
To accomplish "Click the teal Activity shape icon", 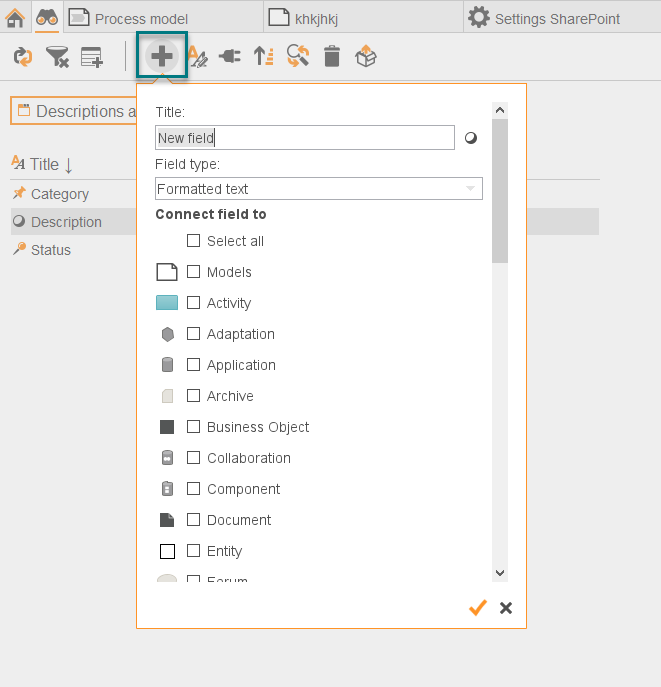I will point(167,303).
